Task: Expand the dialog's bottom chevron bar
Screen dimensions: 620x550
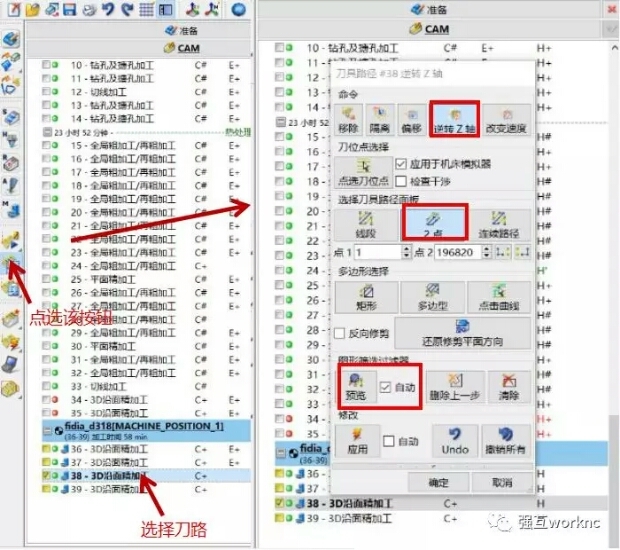Action: coord(433,467)
